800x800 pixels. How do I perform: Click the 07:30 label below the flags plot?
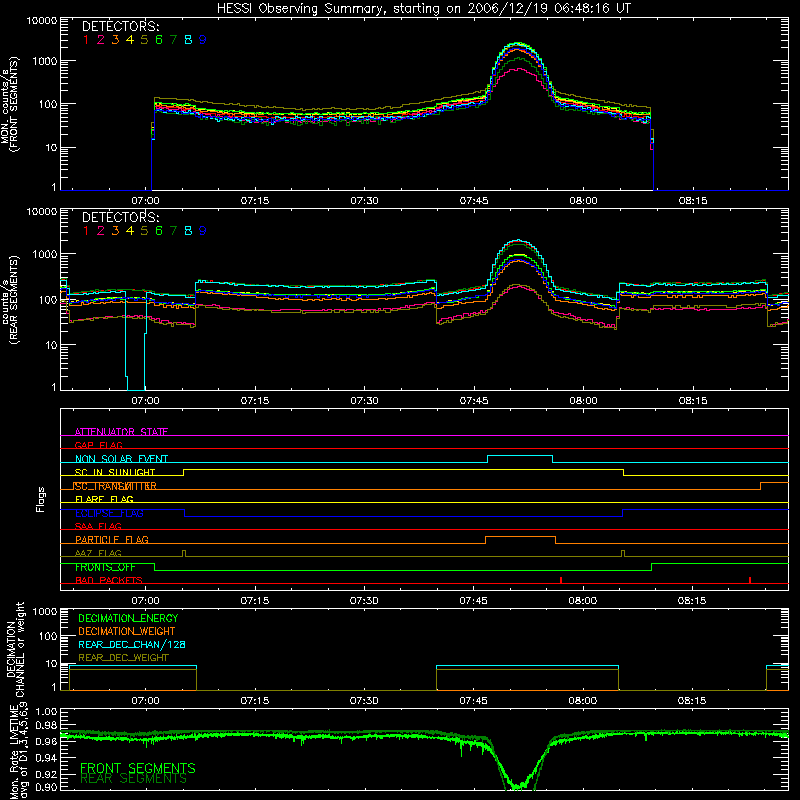click(364, 601)
